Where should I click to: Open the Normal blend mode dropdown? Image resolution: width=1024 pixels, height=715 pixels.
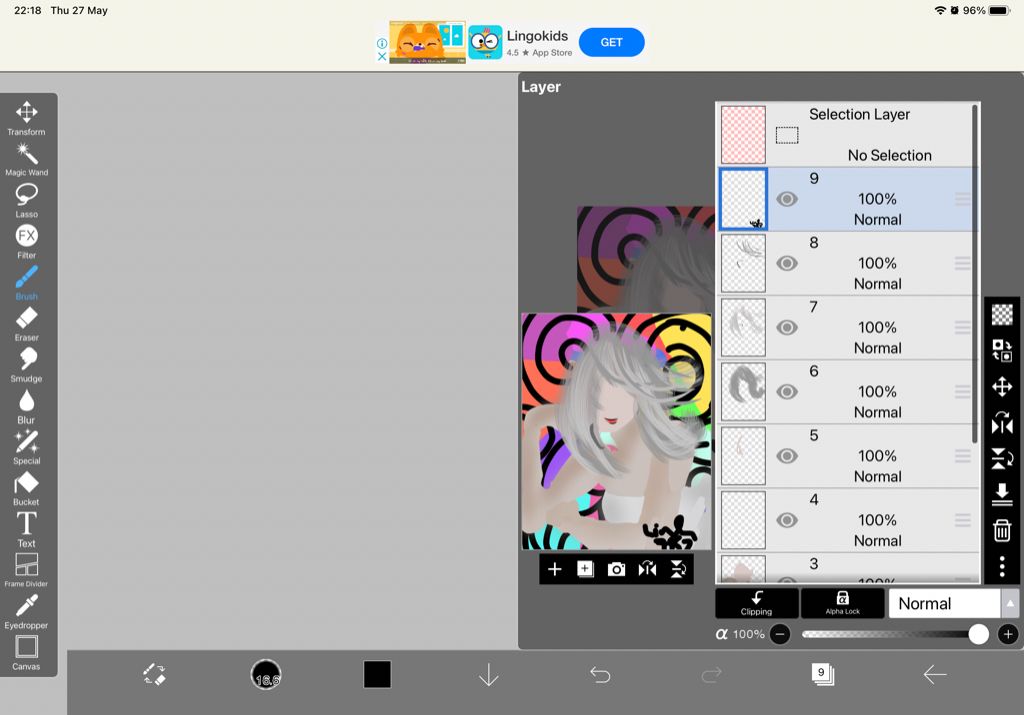944,603
